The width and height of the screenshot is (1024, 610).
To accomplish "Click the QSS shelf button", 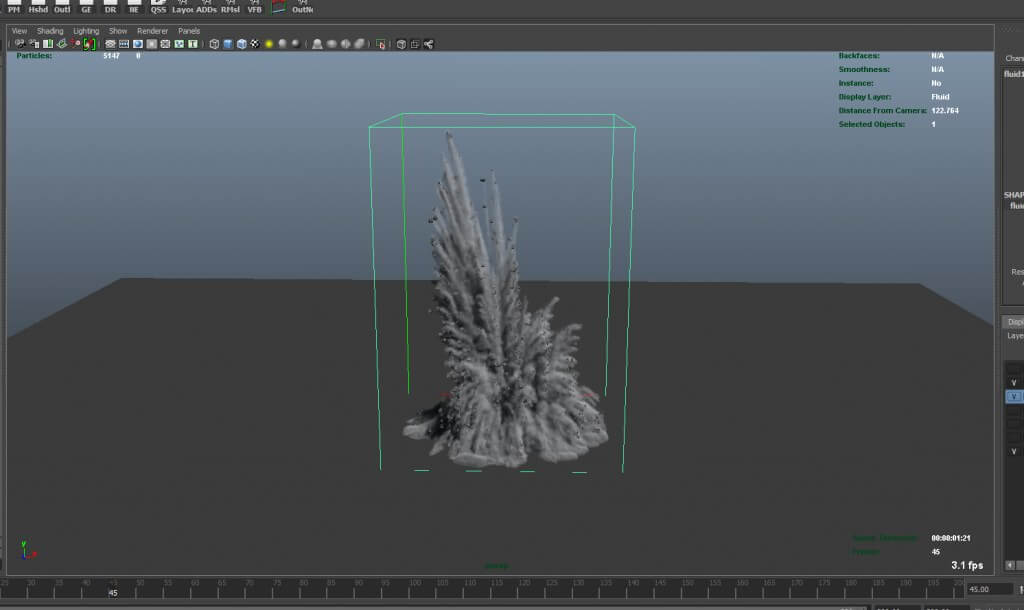I will (158, 7).
